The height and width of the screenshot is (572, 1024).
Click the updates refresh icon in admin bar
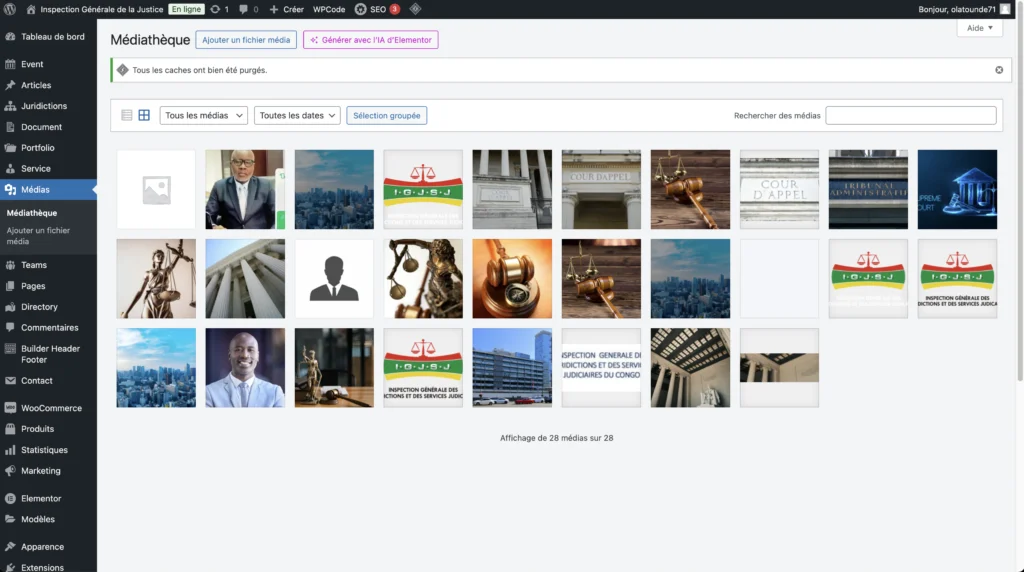coord(219,9)
